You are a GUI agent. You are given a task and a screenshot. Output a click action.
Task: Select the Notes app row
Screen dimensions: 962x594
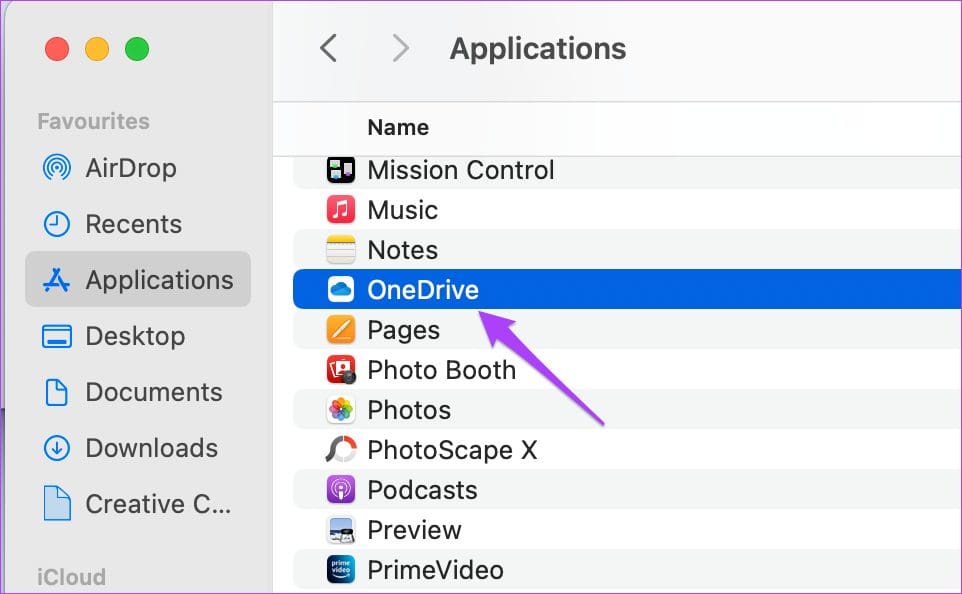tap(627, 250)
